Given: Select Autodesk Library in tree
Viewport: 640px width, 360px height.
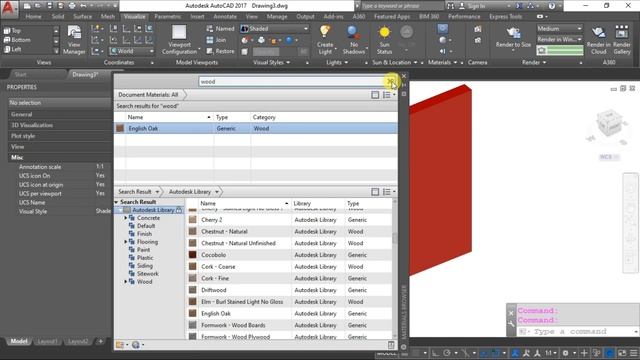Looking at the screenshot, I should pyautogui.click(x=153, y=210).
